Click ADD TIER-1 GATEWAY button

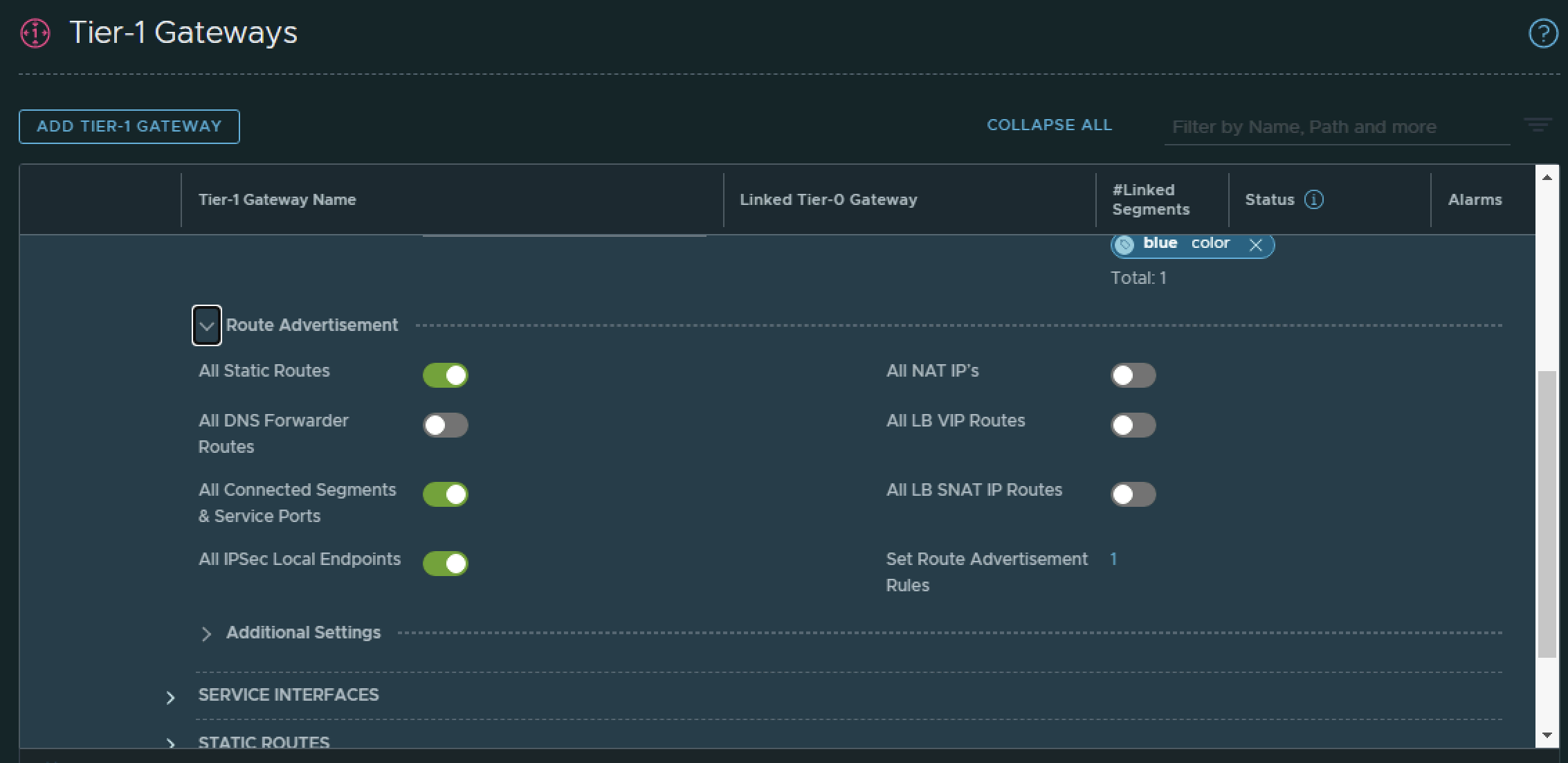129,127
